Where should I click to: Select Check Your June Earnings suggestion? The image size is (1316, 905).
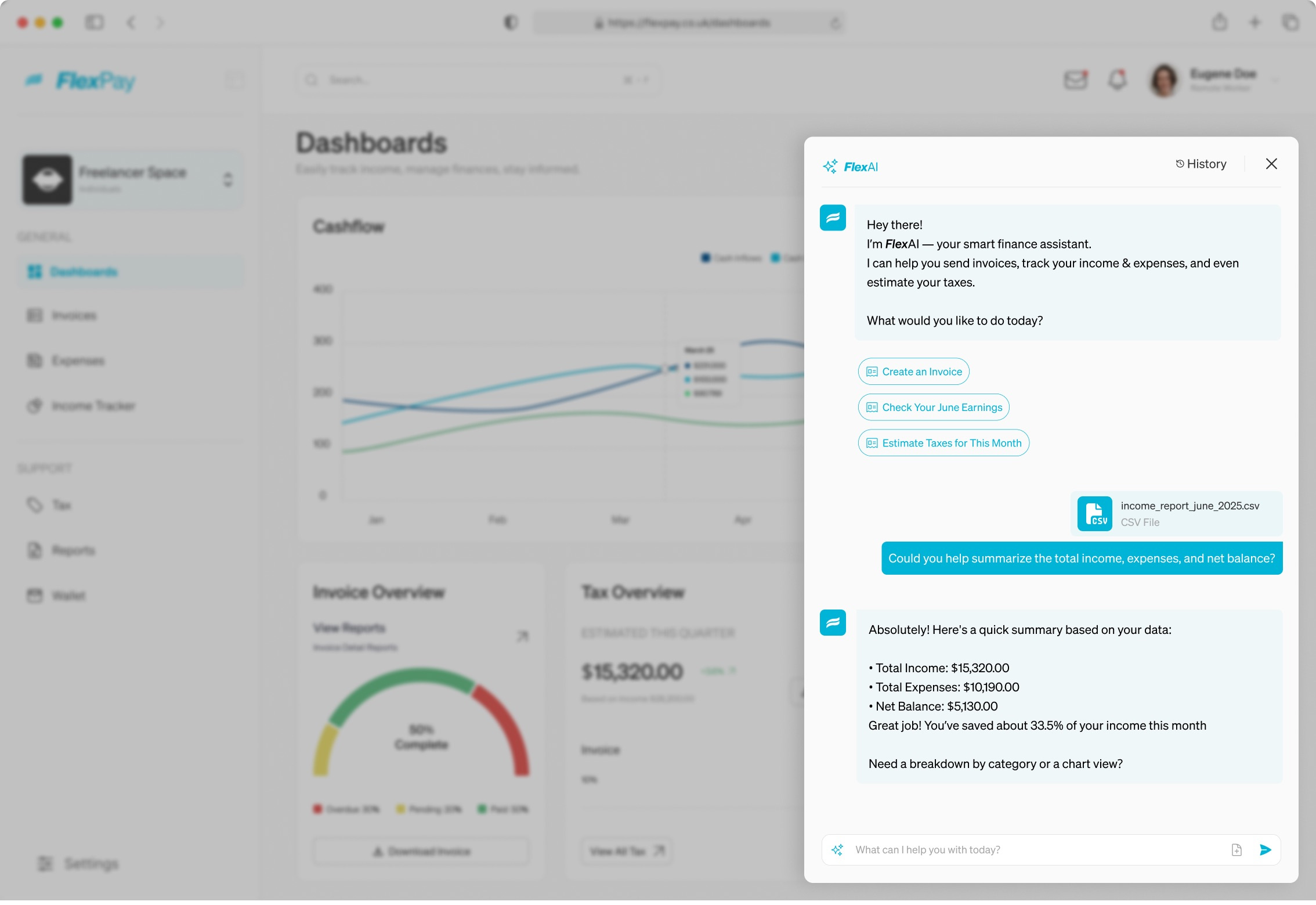point(933,408)
